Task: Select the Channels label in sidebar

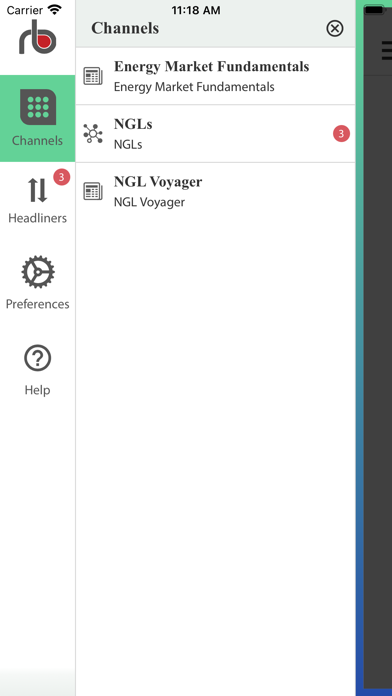Action: 37,141
